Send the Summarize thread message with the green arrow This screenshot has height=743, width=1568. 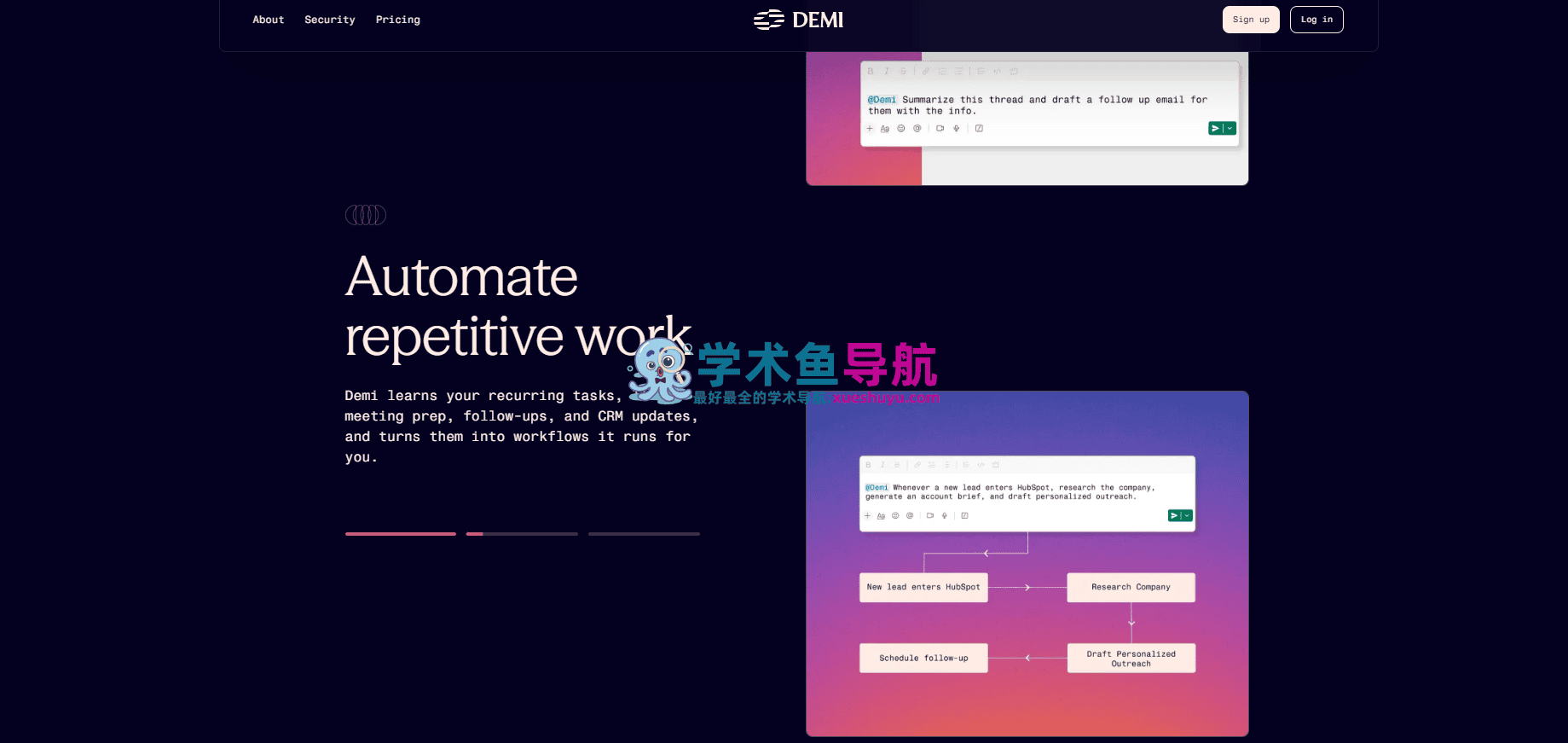[x=1215, y=129]
